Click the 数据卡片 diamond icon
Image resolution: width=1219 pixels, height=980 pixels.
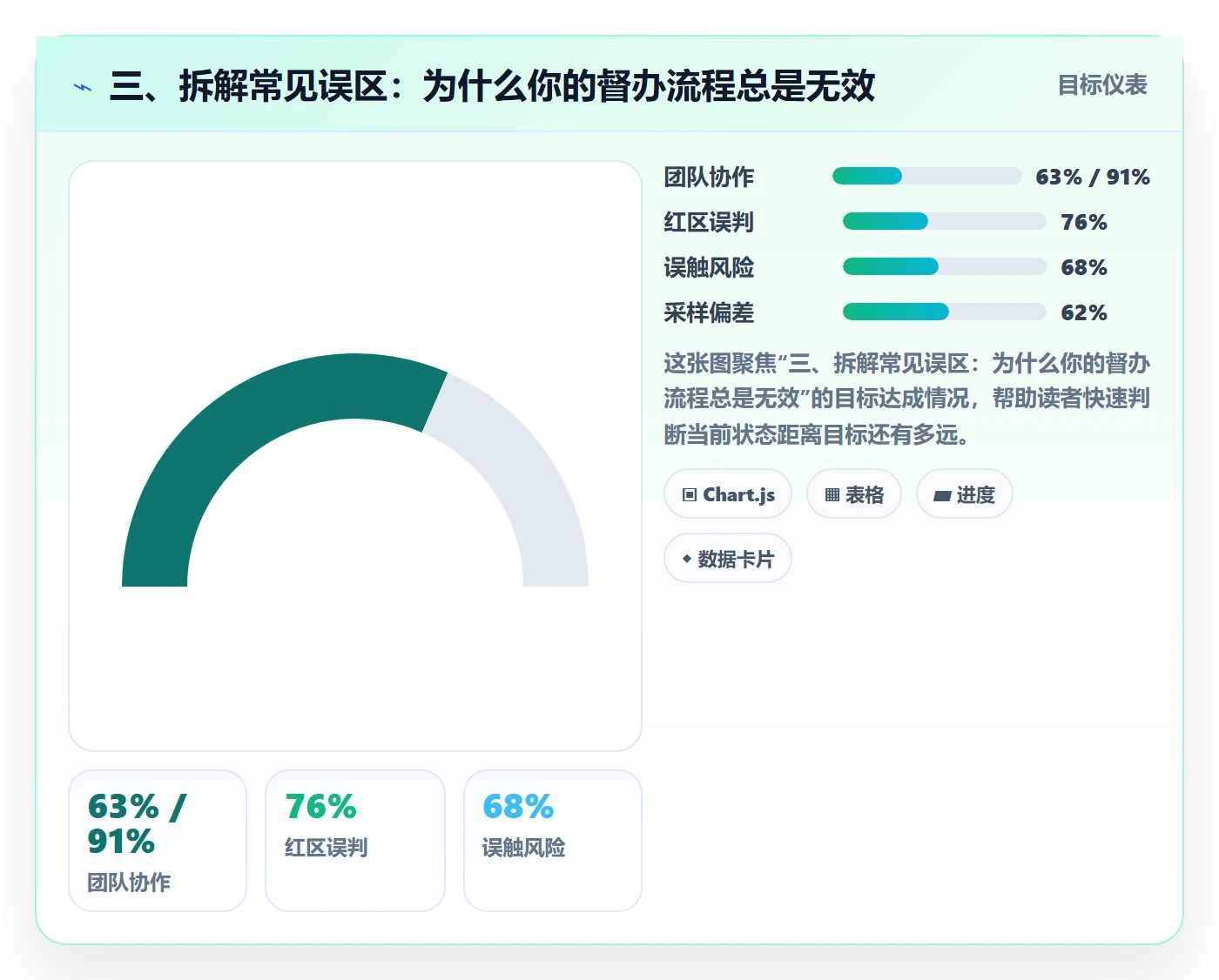(x=687, y=559)
